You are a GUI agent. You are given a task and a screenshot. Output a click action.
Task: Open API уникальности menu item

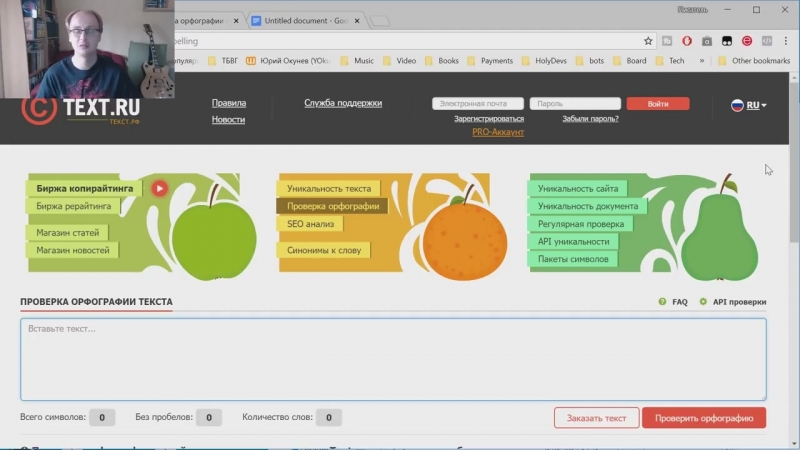573,241
